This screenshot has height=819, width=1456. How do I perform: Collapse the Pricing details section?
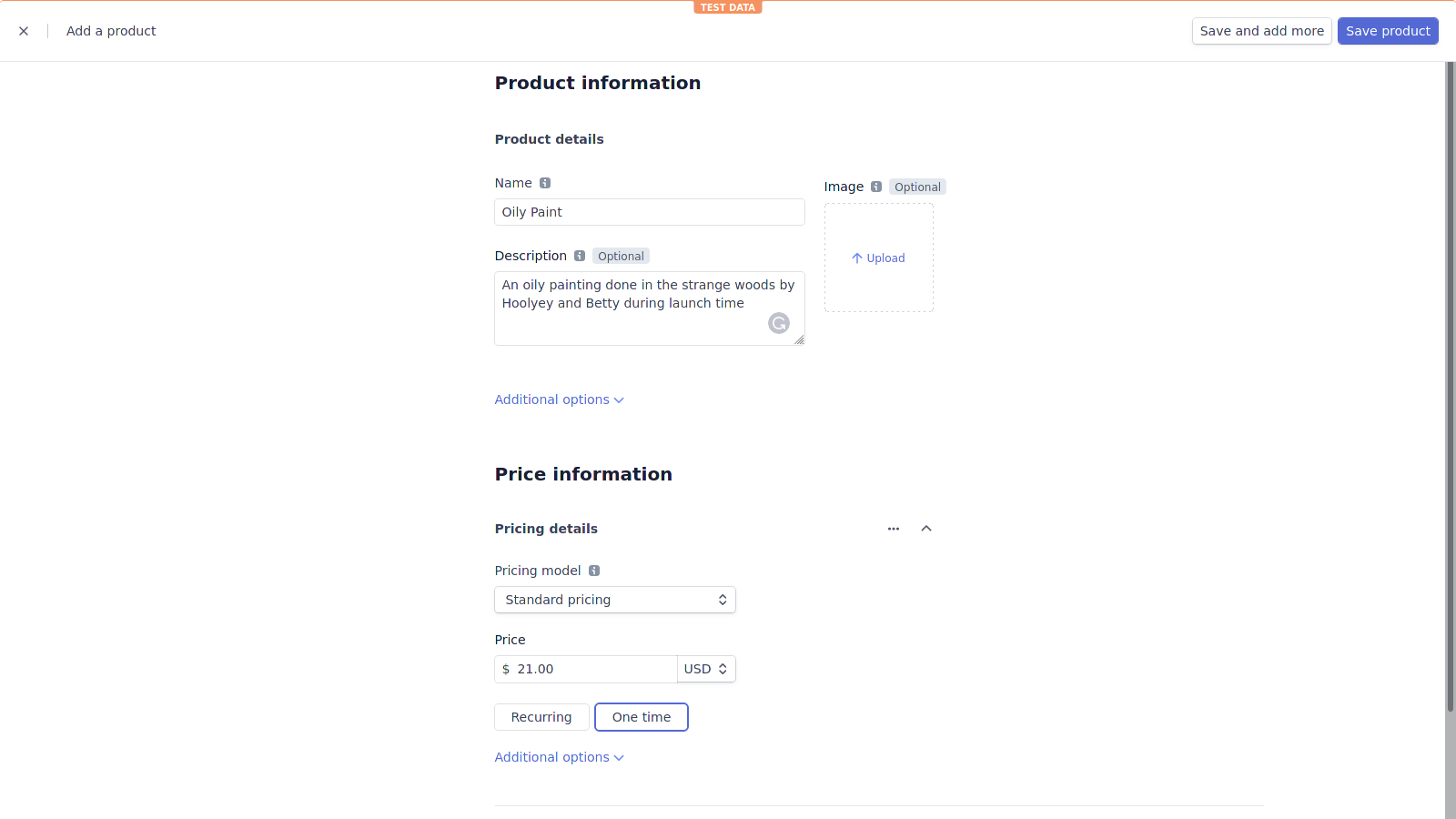(x=925, y=529)
